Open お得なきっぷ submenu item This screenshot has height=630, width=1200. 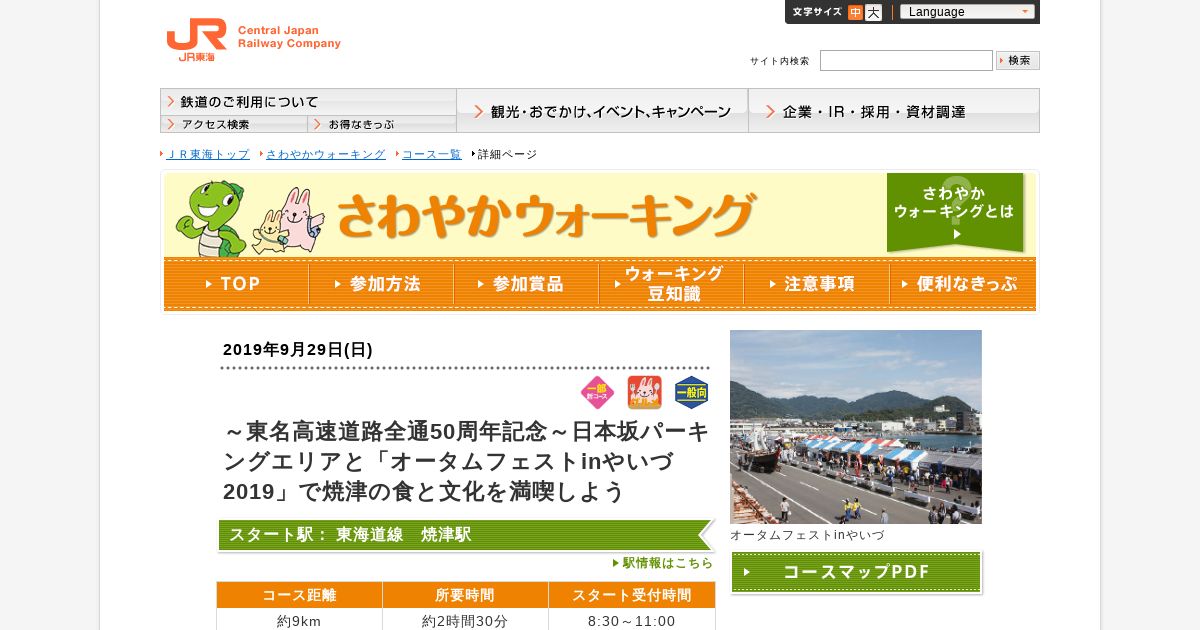pos(382,124)
